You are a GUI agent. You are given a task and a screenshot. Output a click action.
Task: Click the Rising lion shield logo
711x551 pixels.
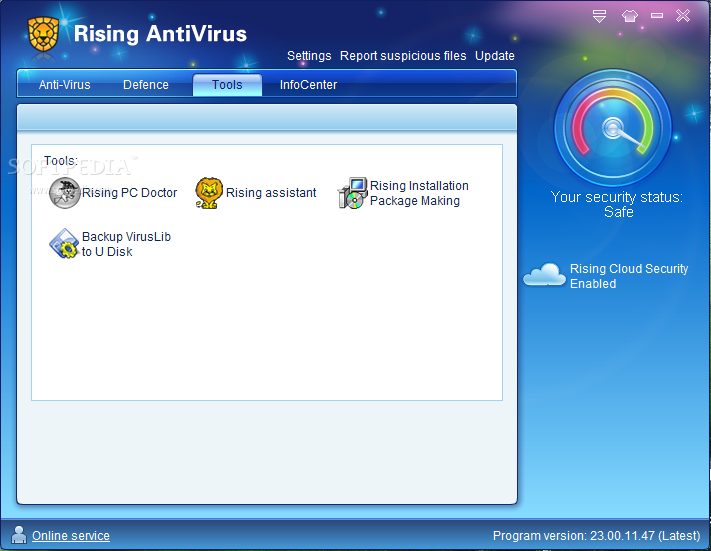43,34
